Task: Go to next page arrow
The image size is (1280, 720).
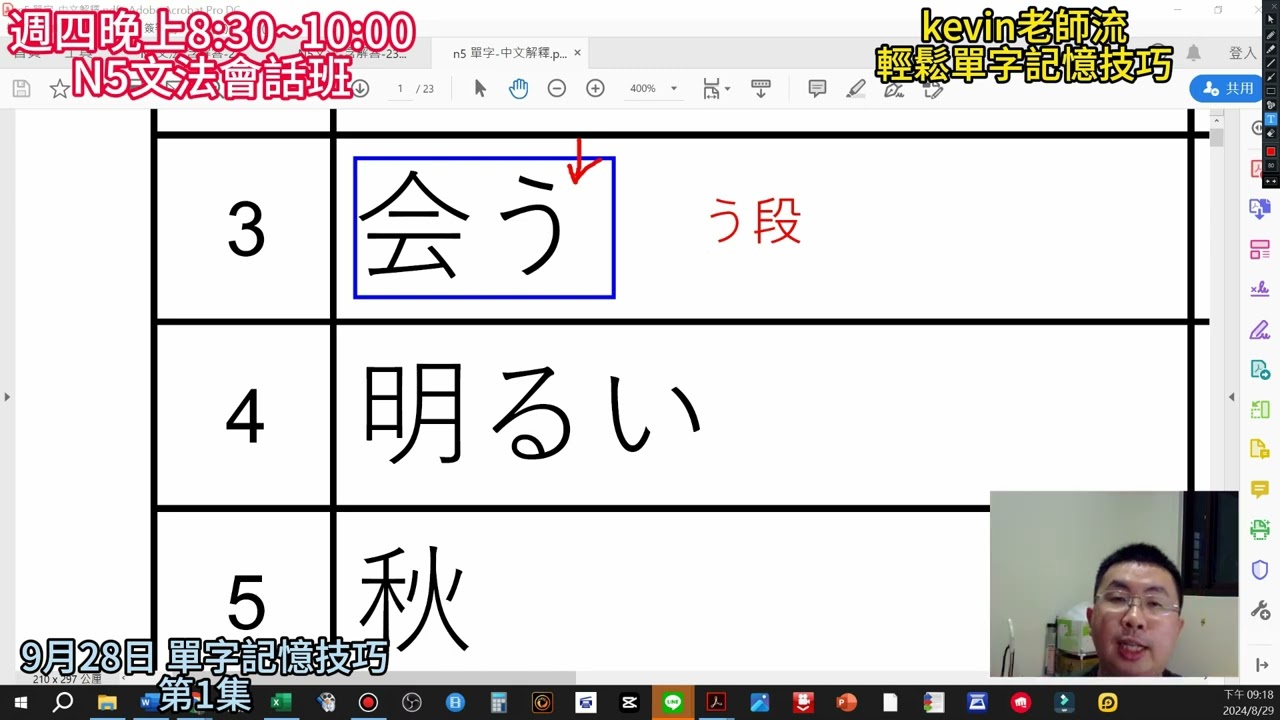Action: click(361, 88)
